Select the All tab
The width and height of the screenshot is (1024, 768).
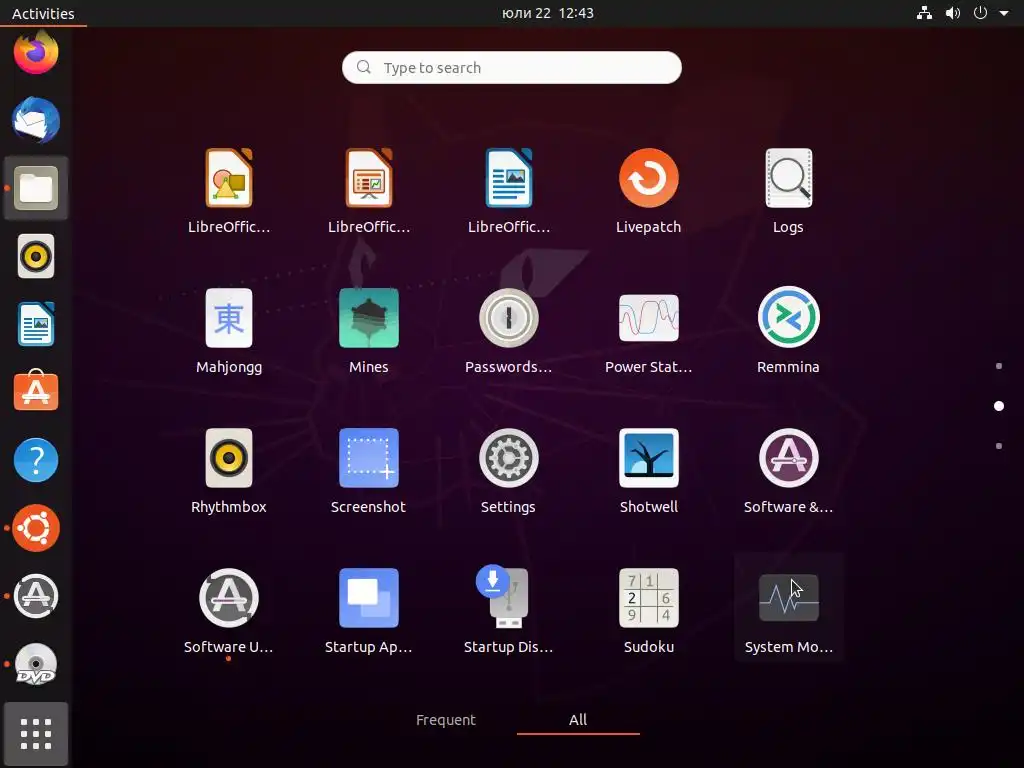tap(578, 720)
